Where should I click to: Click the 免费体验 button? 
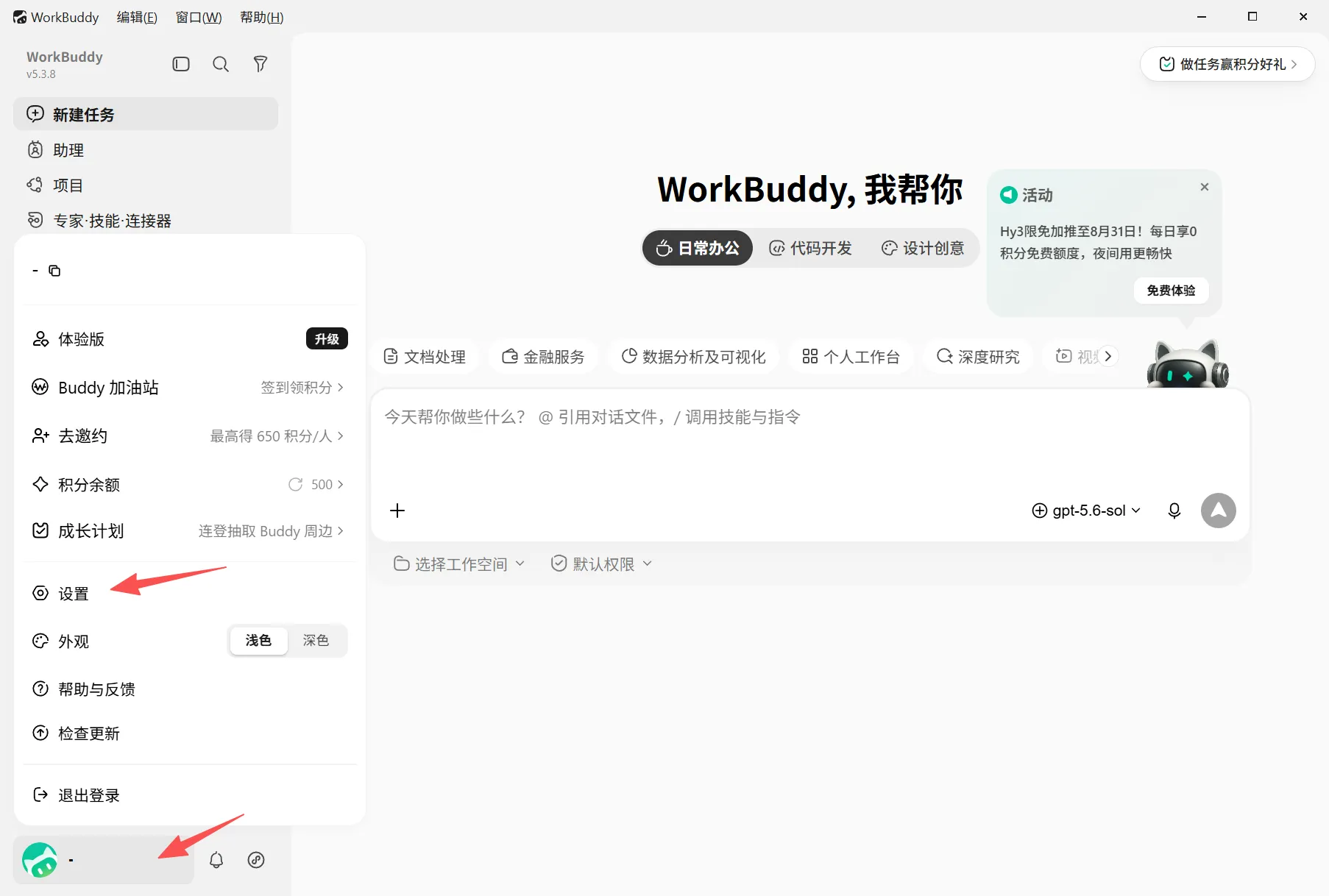(x=1172, y=291)
